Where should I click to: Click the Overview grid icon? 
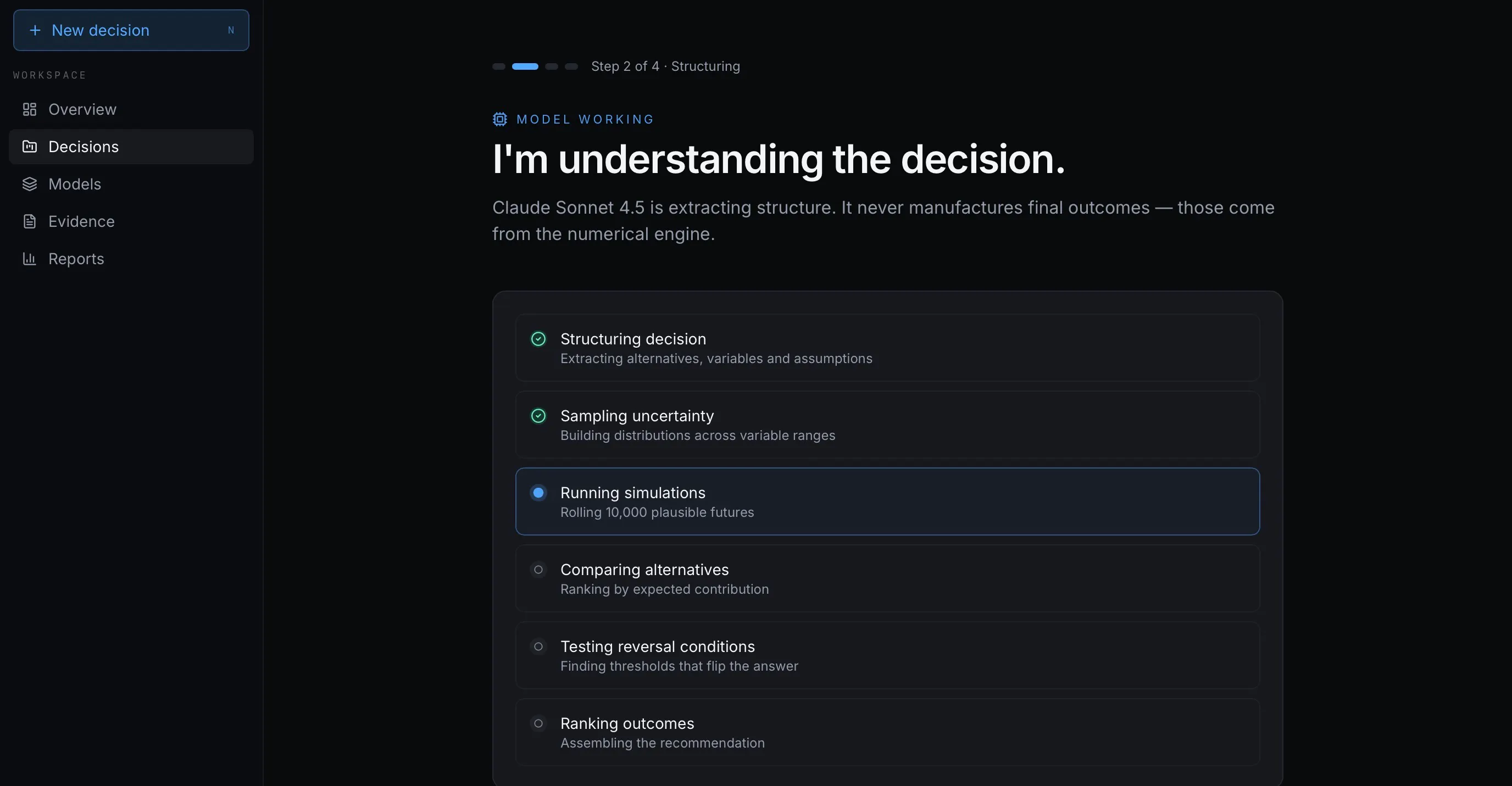[29, 109]
